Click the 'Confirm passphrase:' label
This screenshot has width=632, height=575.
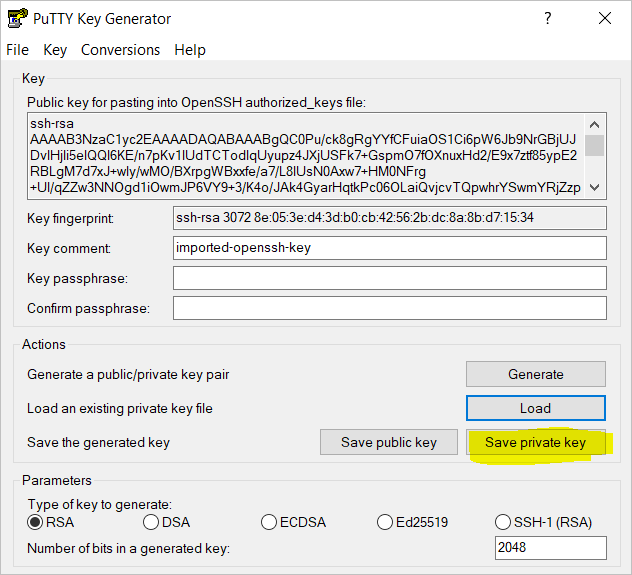pyautogui.click(x=88, y=308)
